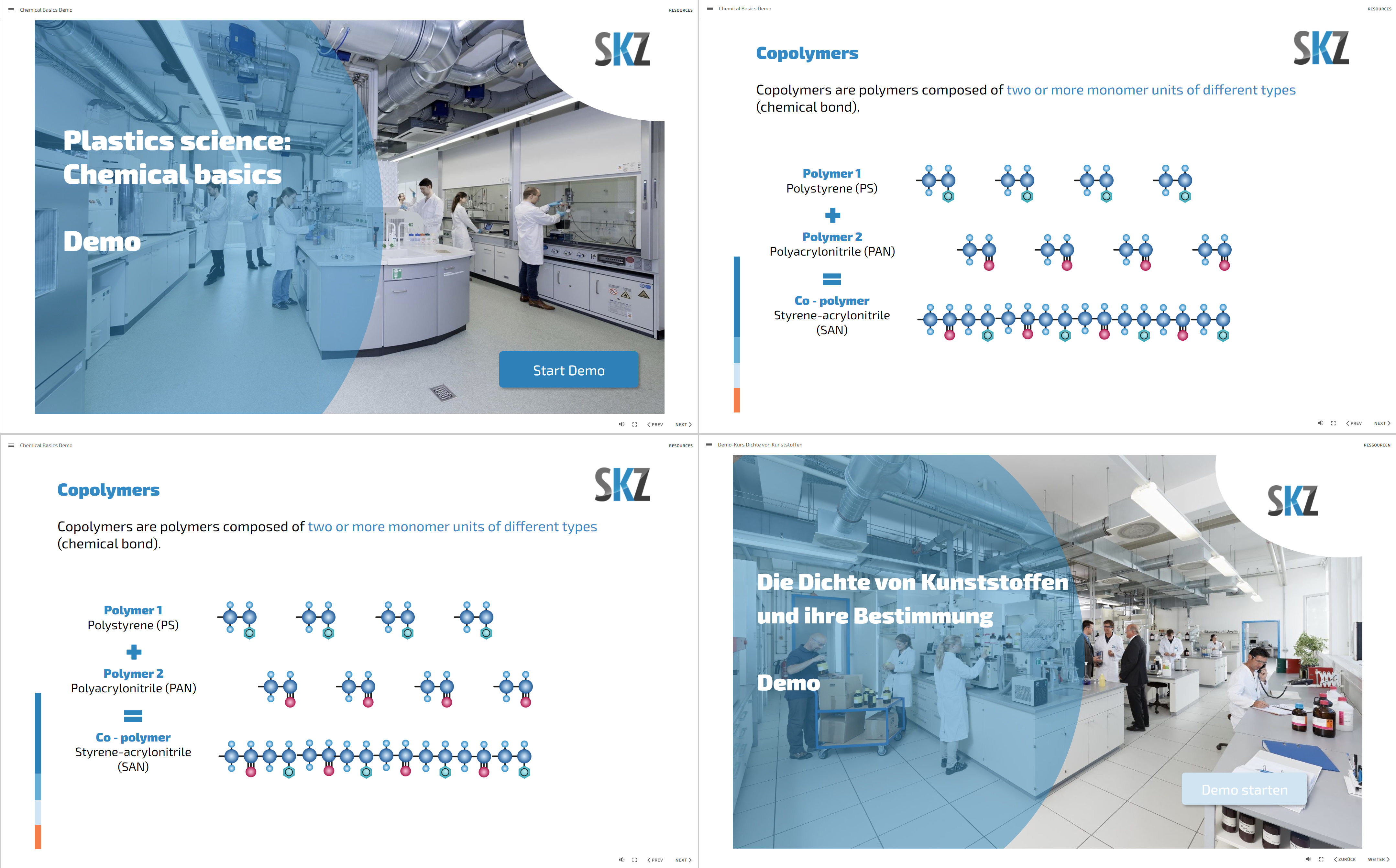Click 'Polystyrene (PS)' text in top-right panel
1396x868 pixels.
[x=832, y=189]
